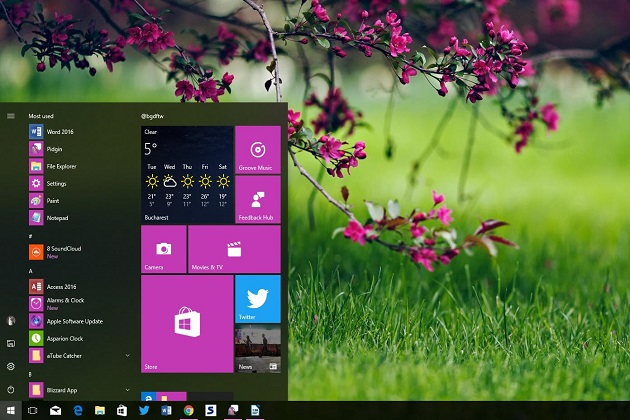The width and height of the screenshot is (630, 420).
Task: Open the Twitter tile
Action: click(257, 298)
